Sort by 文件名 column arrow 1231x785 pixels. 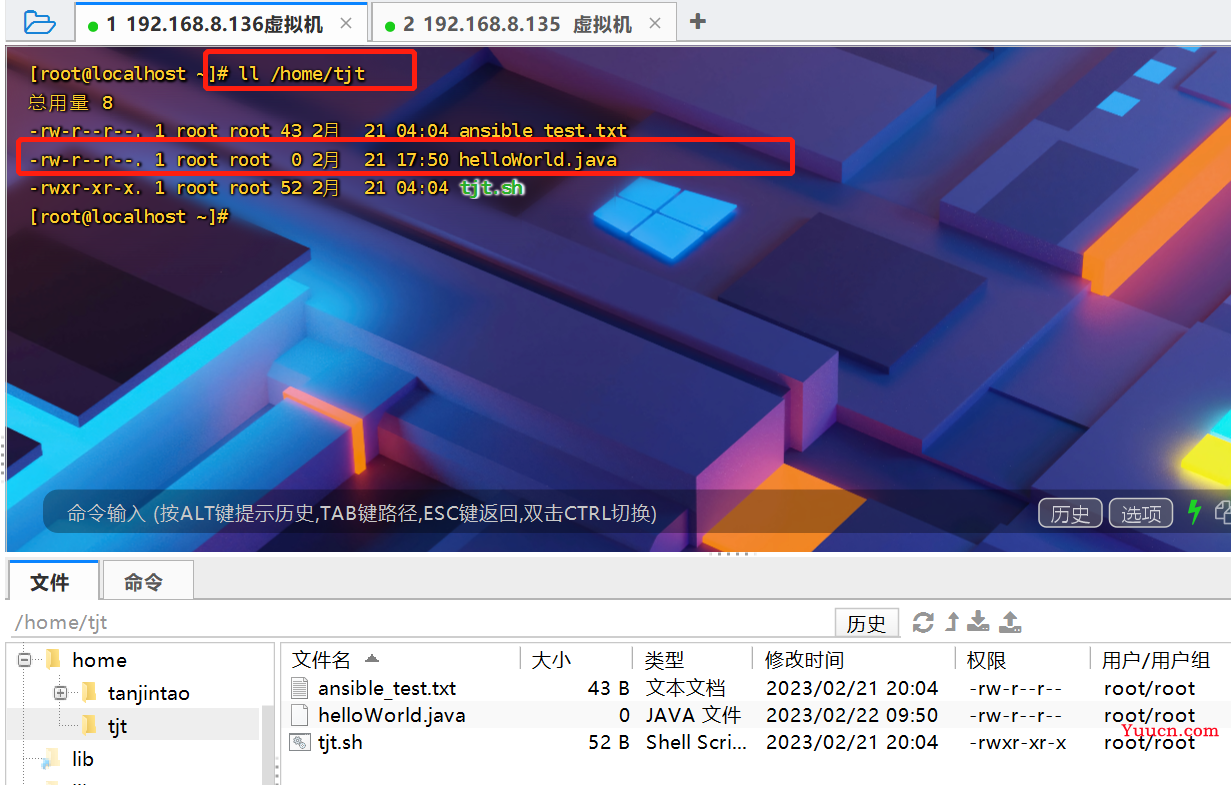click(372, 659)
